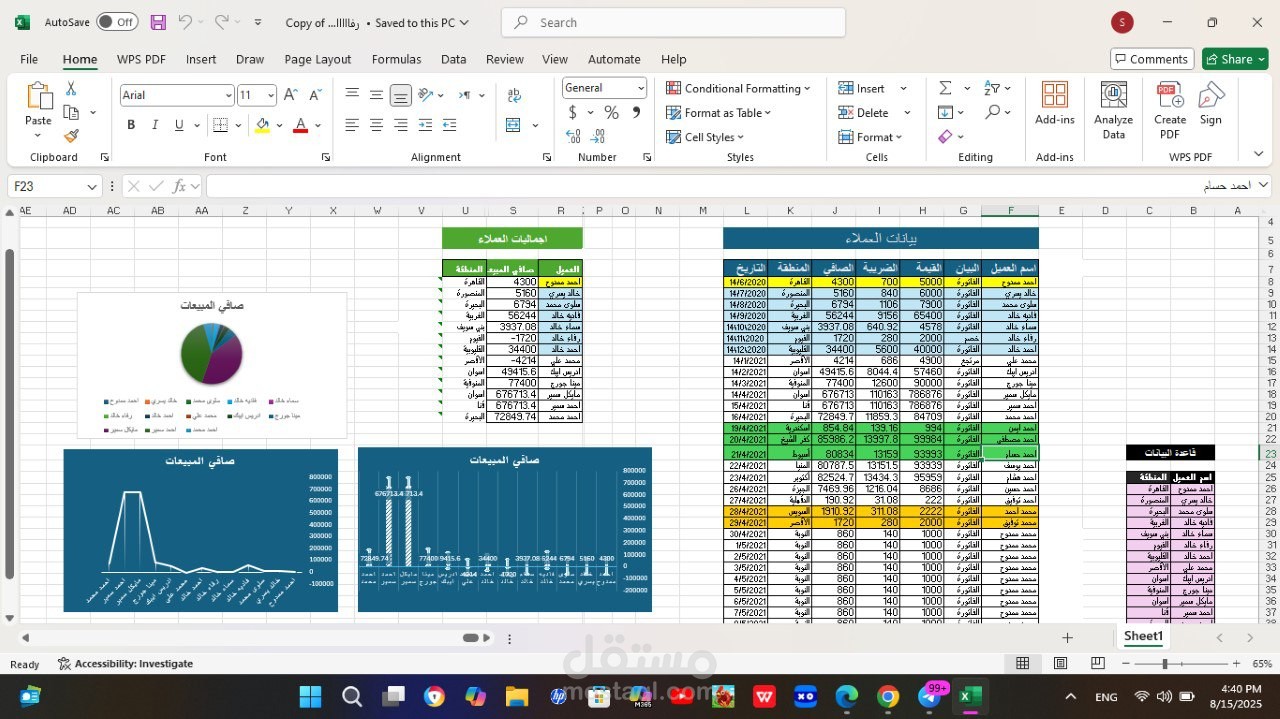Open Google Chrome from the taskbar
1280x719 pixels.
888,696
